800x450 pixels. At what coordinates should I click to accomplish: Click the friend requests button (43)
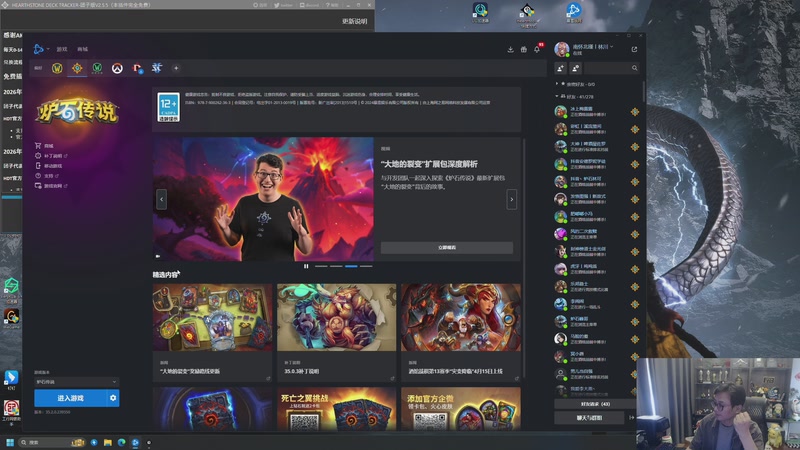(x=595, y=404)
